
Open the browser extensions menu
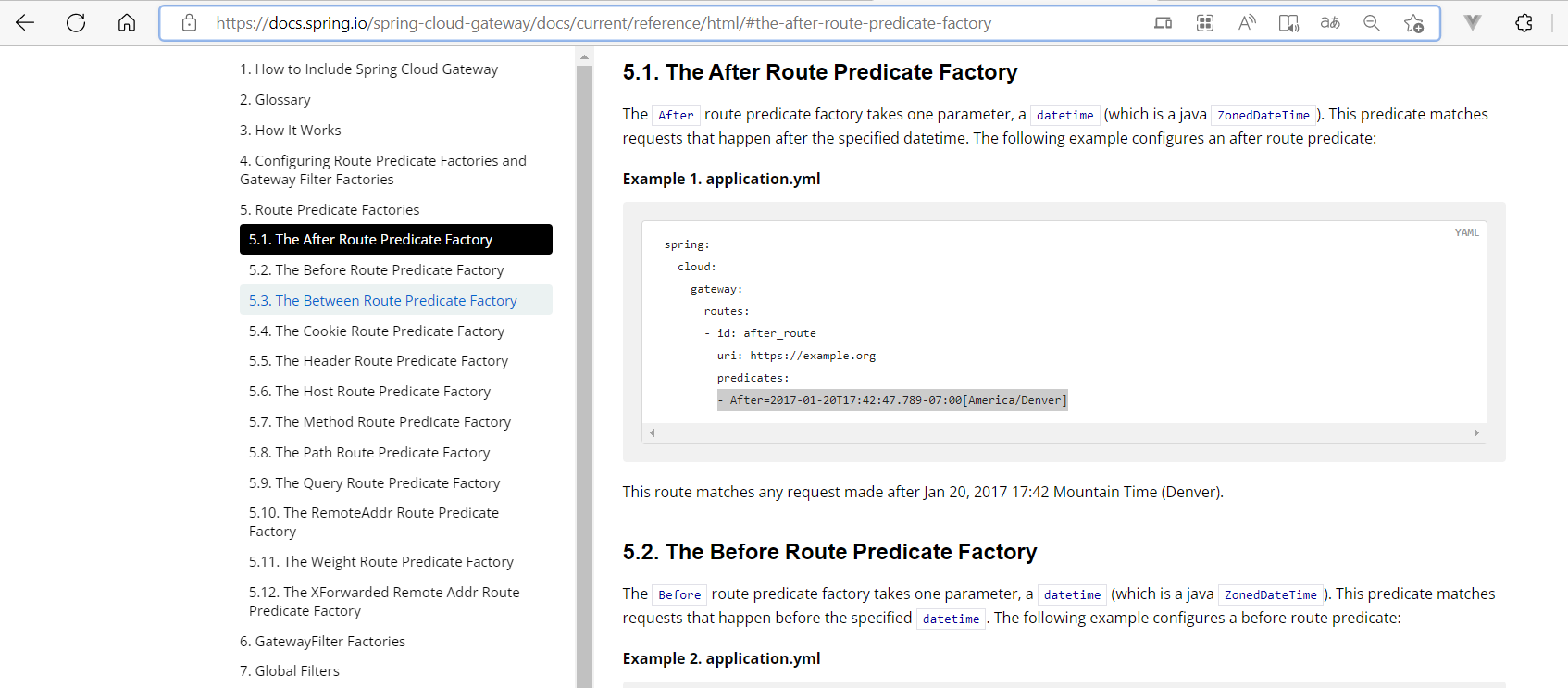coord(1524,23)
